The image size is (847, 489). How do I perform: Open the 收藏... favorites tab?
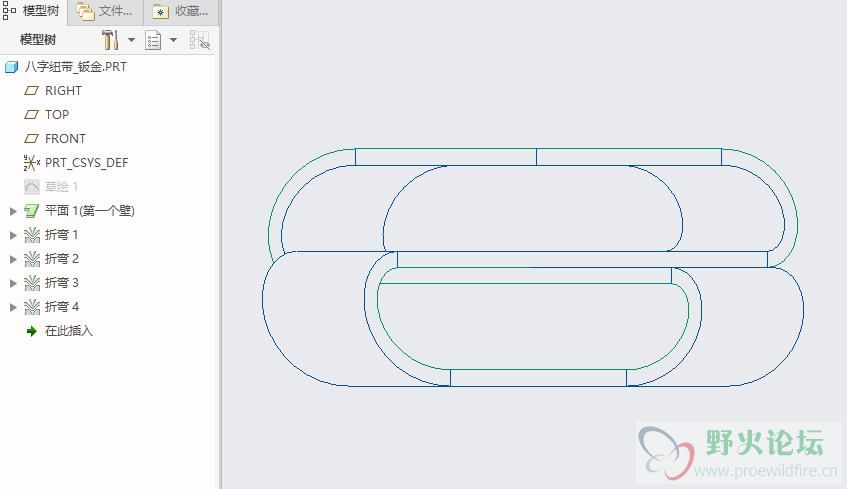click(x=180, y=11)
